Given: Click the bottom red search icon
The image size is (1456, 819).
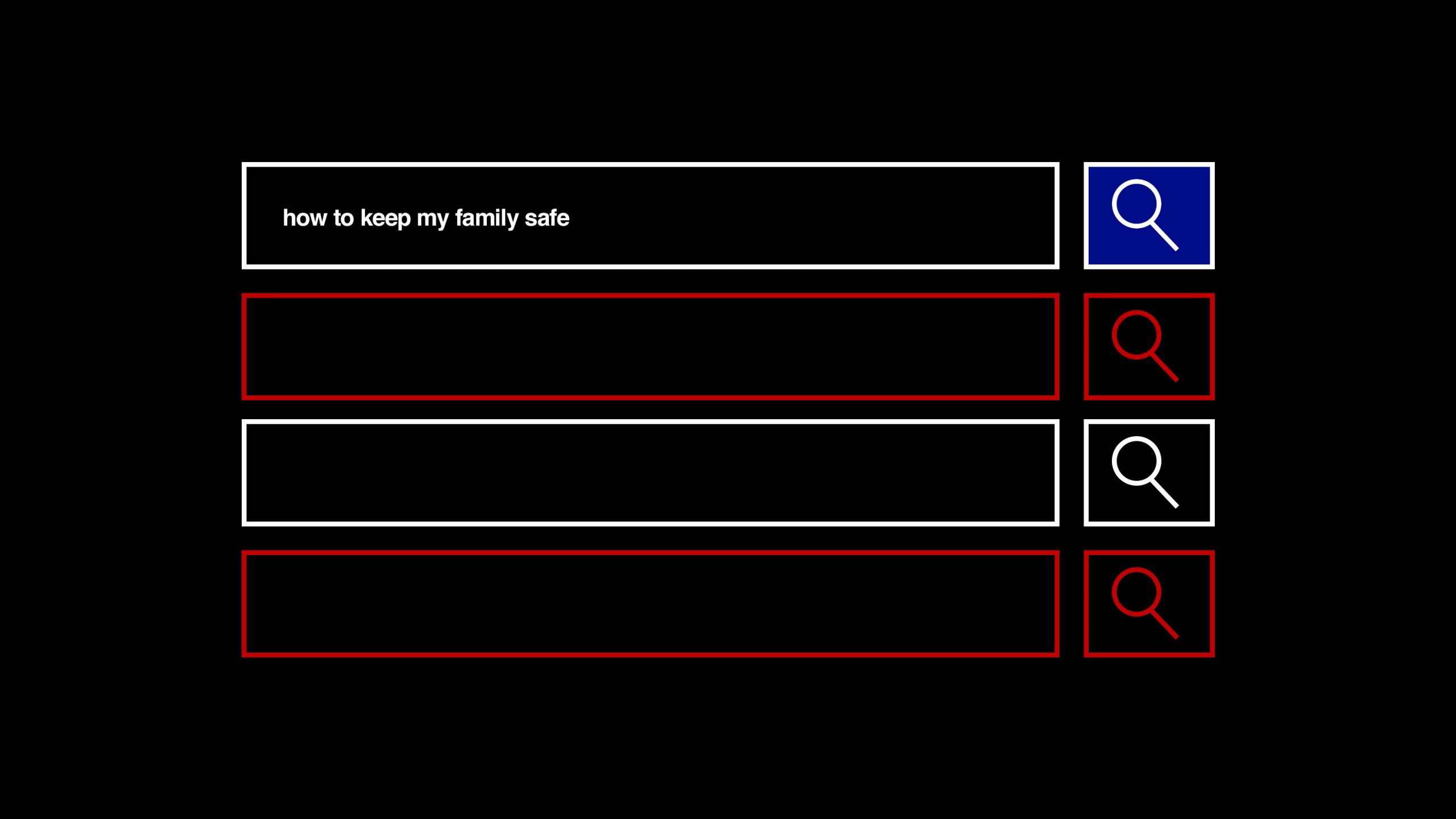Looking at the screenshot, I should (1148, 602).
